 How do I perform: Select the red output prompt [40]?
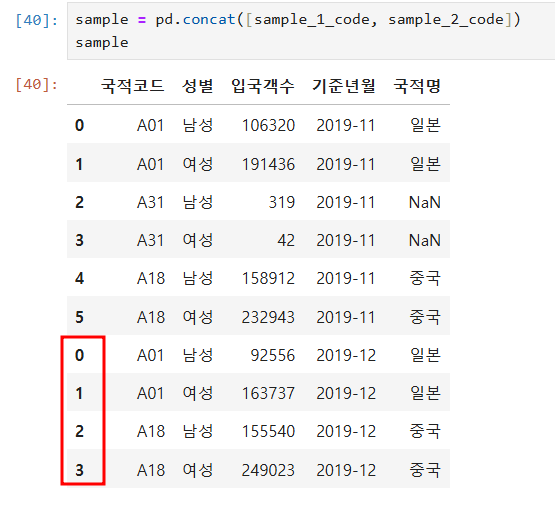[36, 85]
